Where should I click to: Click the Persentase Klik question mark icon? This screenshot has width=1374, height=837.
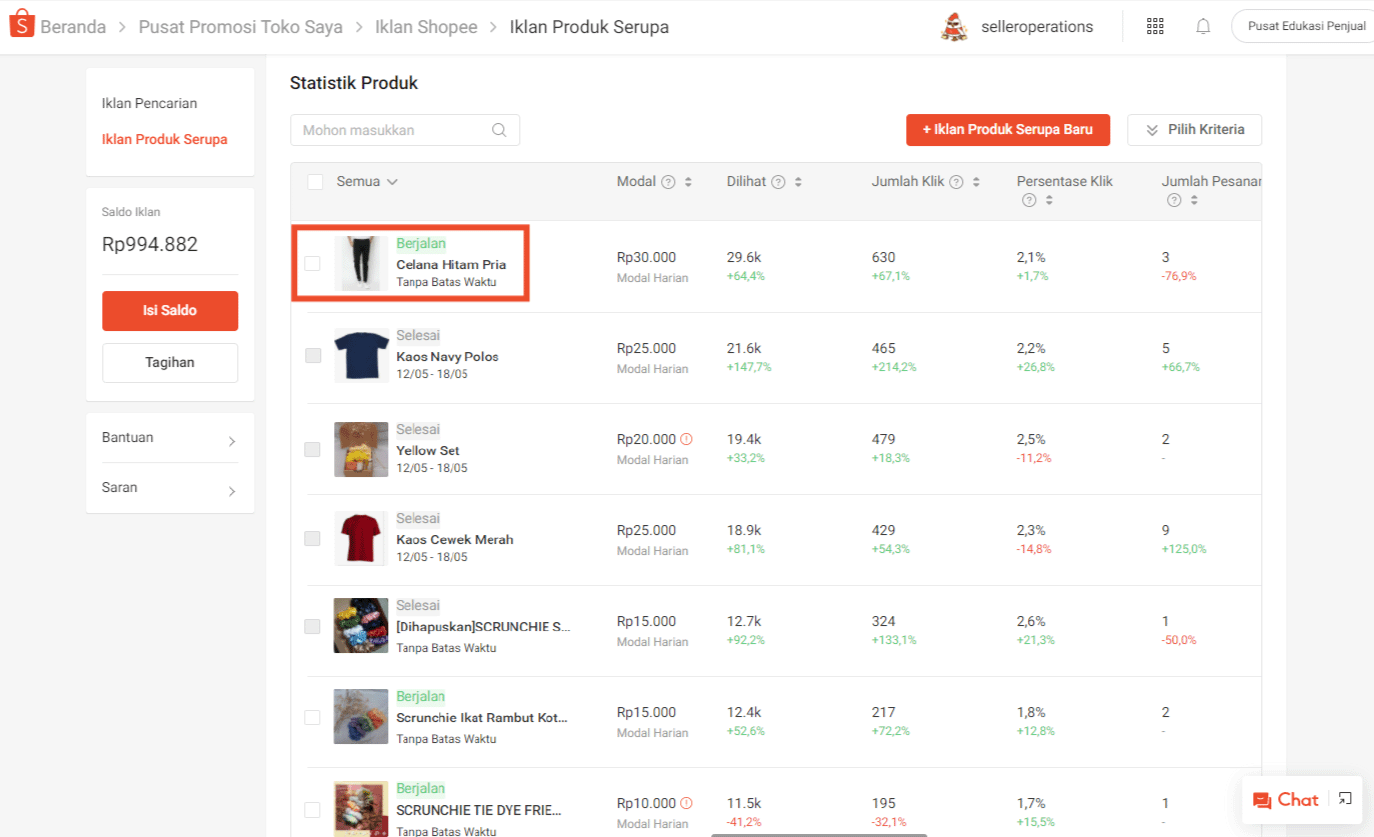pos(1028,200)
